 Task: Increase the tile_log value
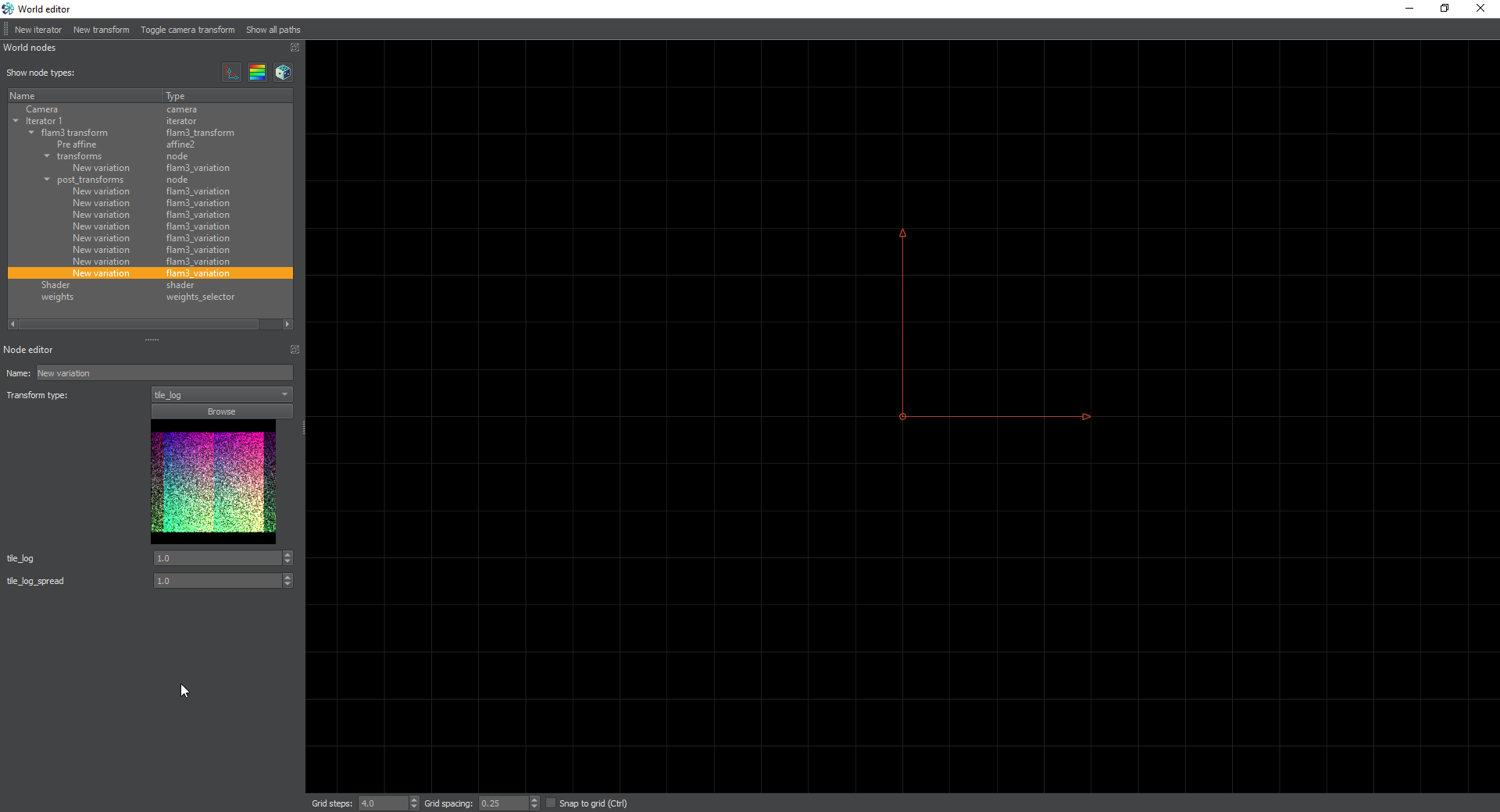287,554
